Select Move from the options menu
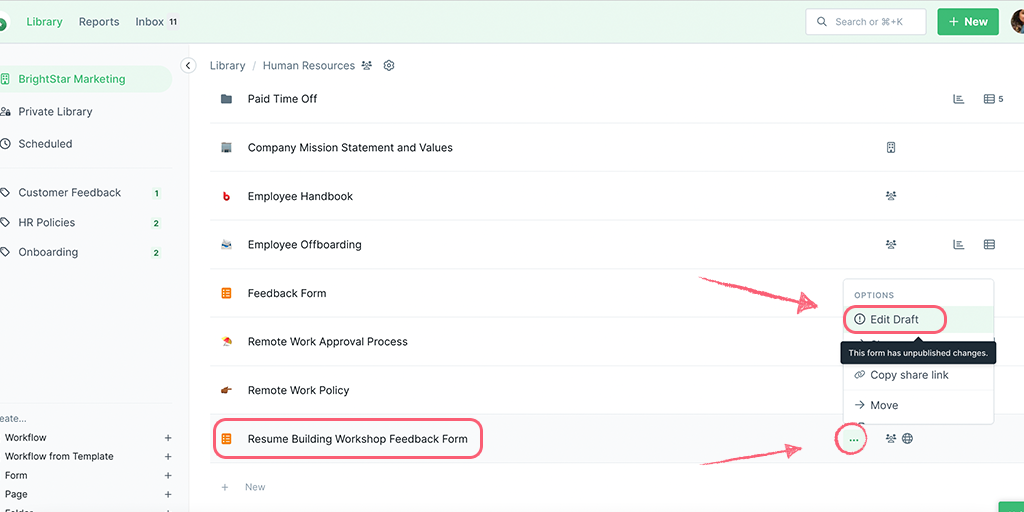 tap(884, 405)
